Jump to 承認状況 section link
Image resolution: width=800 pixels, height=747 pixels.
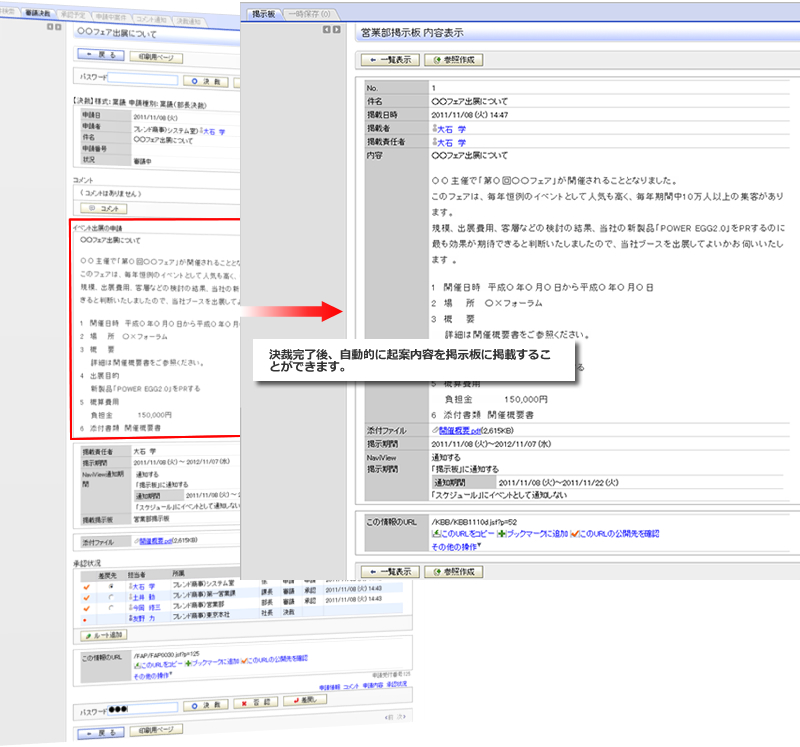coord(397,684)
